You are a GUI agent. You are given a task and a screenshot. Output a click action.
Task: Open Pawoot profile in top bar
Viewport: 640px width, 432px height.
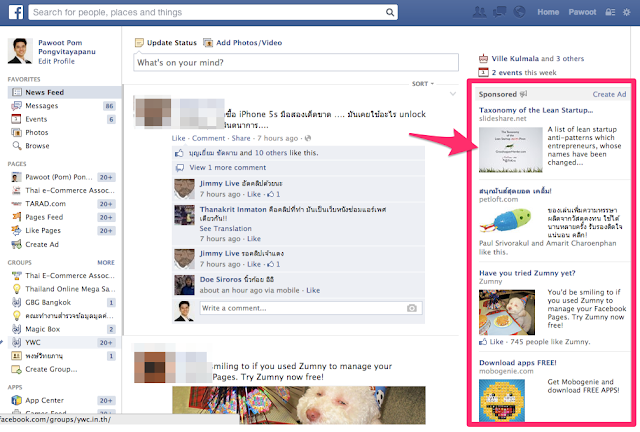click(x=582, y=12)
